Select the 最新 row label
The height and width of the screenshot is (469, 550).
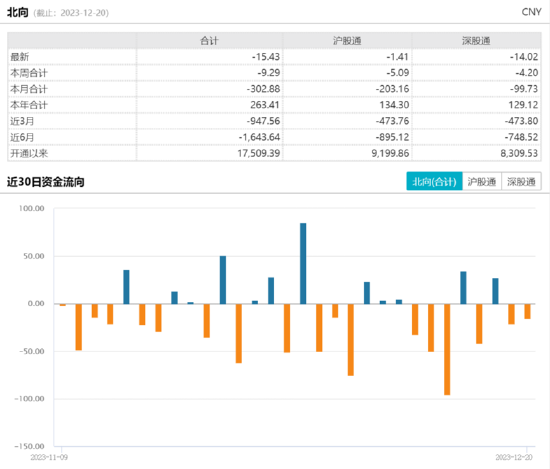click(x=20, y=57)
